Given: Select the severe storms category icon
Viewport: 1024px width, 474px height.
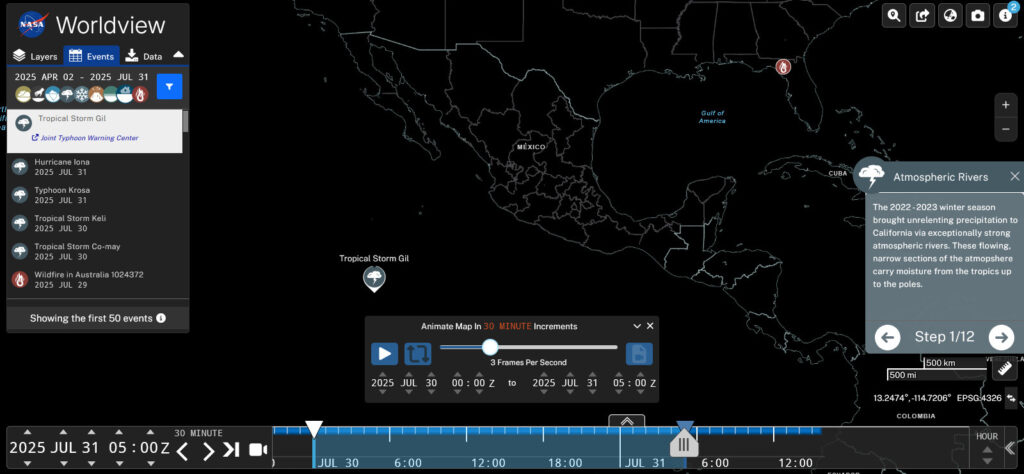Looking at the screenshot, I should pos(67,95).
